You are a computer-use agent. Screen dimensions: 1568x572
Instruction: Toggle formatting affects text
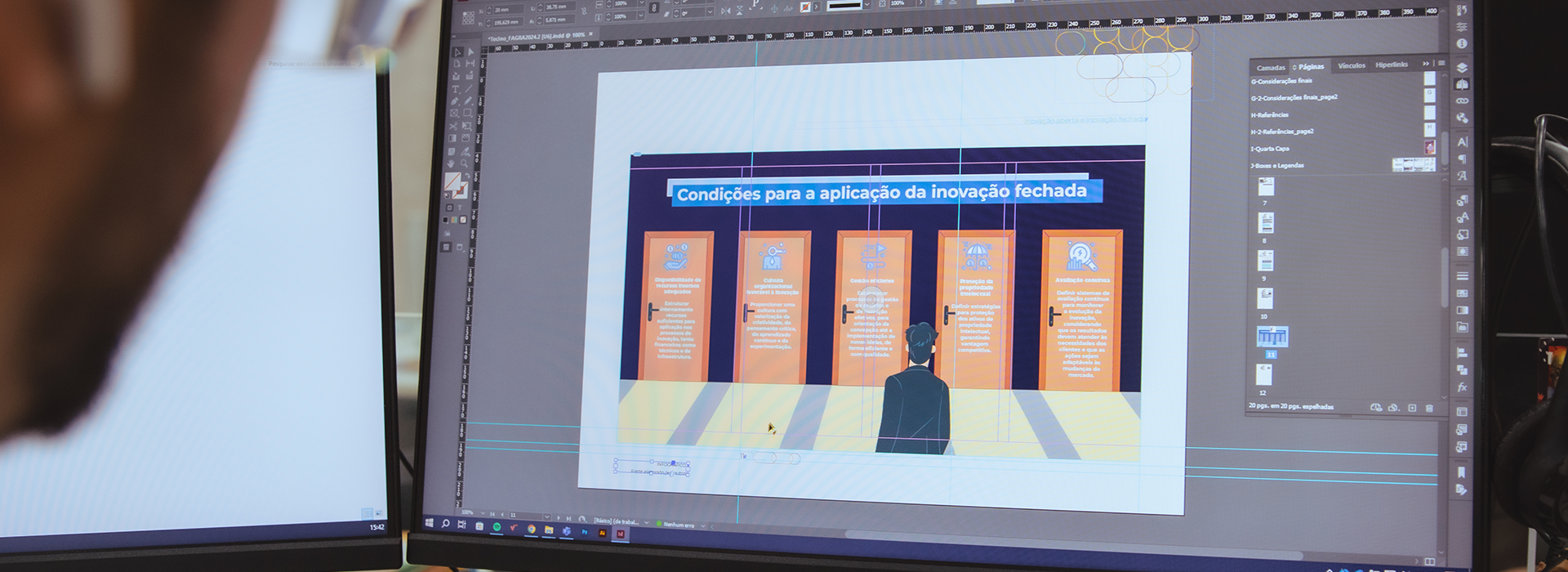click(461, 208)
